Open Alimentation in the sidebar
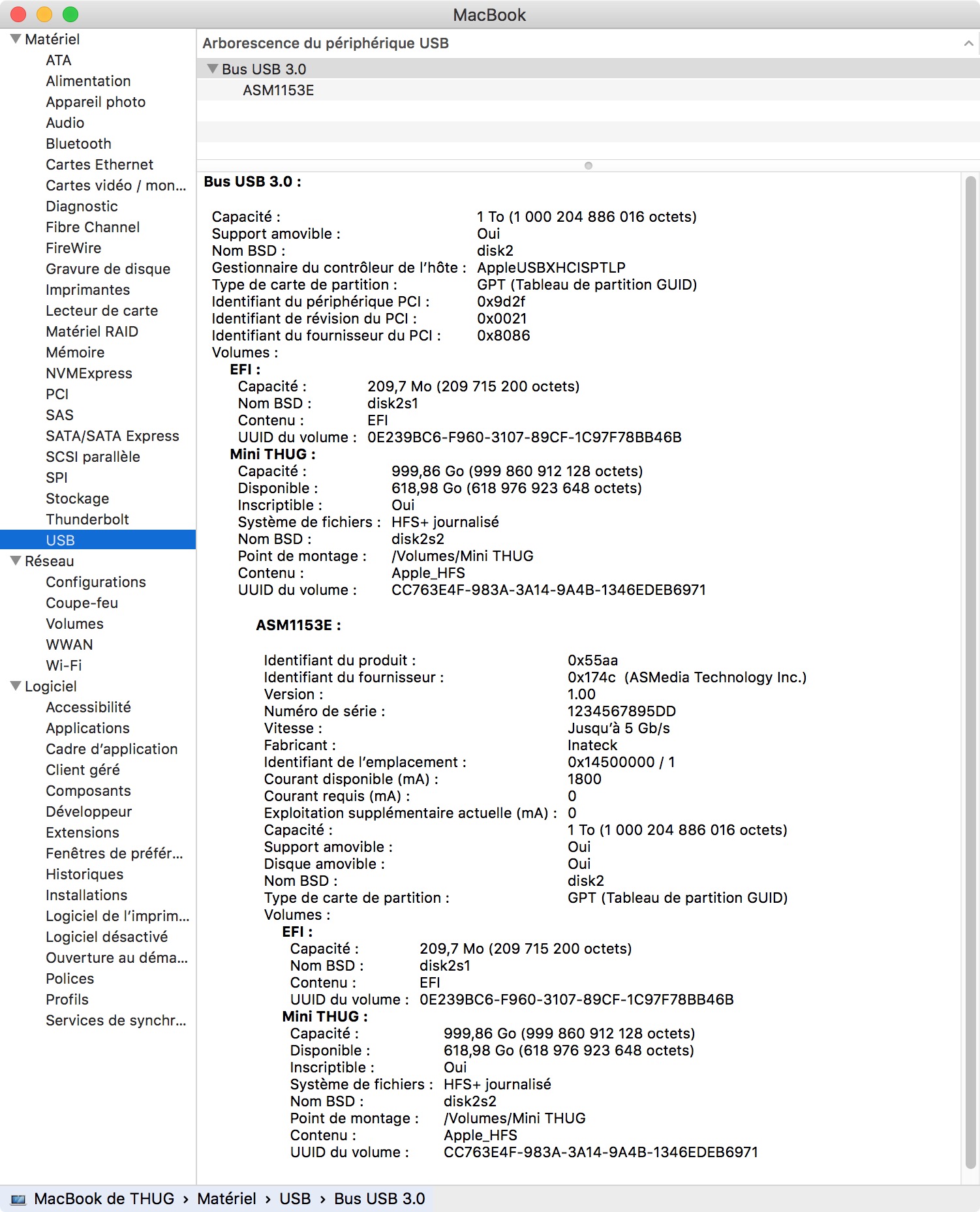The height and width of the screenshot is (1212, 980). point(88,81)
